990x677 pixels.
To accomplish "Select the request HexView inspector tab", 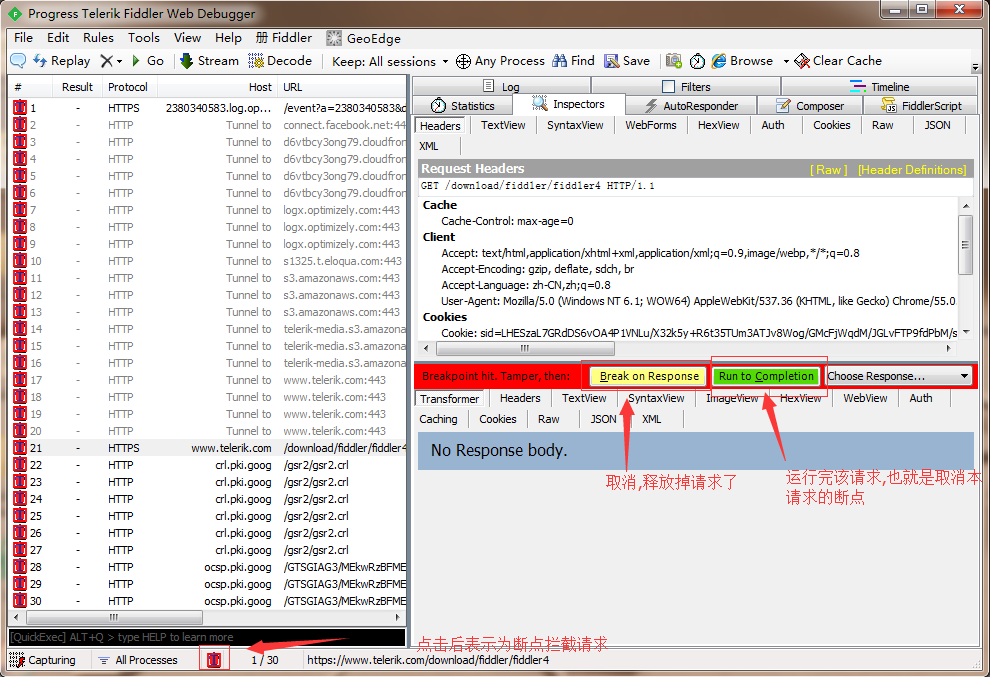I will coord(719,125).
